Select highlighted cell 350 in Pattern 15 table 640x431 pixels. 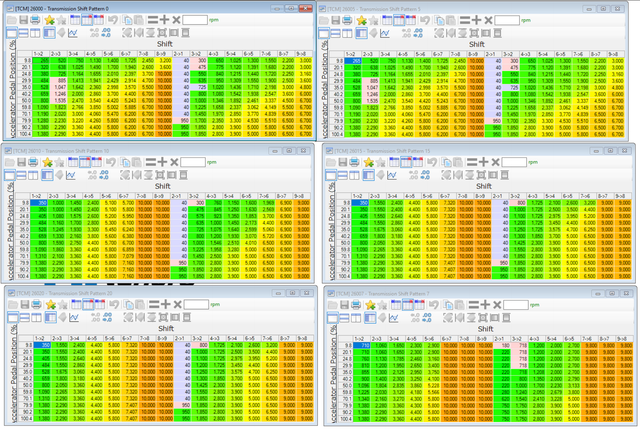[360, 202]
